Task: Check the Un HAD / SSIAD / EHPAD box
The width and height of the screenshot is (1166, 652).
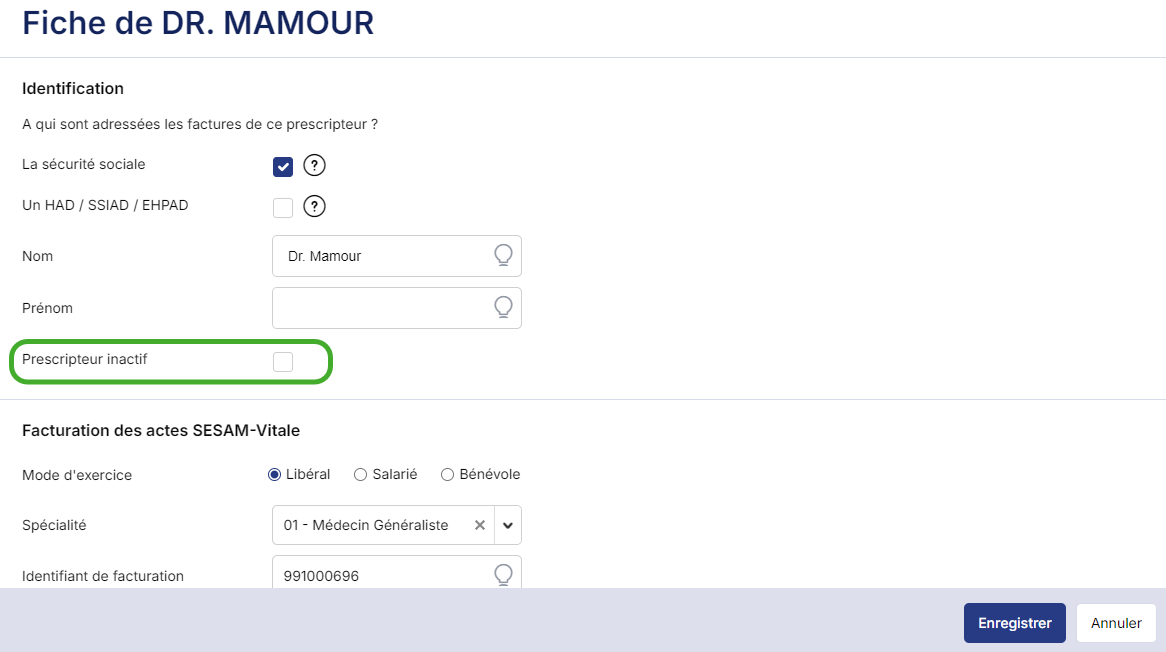Action: pos(283,207)
